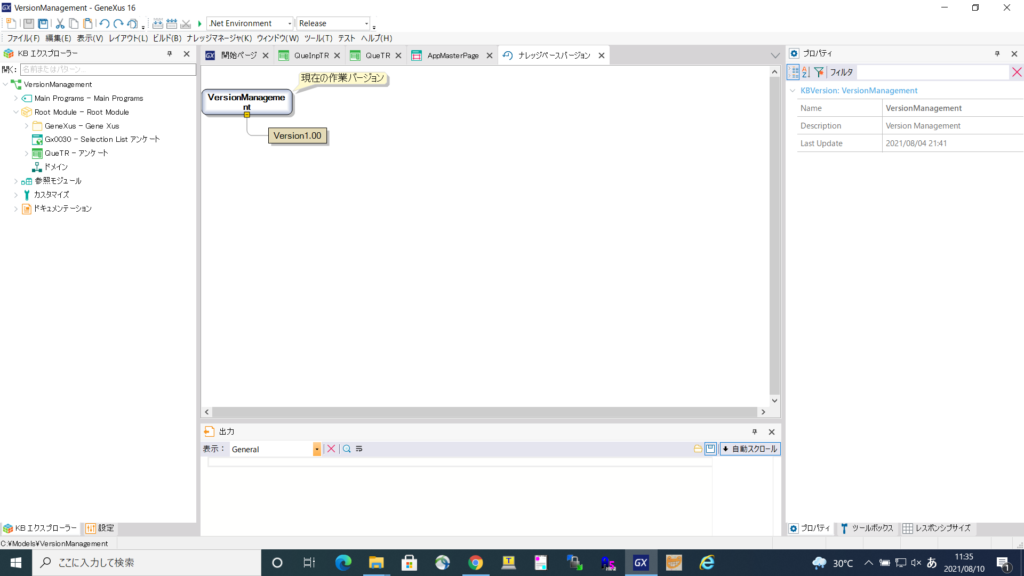1024x576 pixels.
Task: Expand the Main Programs tree node
Action: click(x=16, y=99)
